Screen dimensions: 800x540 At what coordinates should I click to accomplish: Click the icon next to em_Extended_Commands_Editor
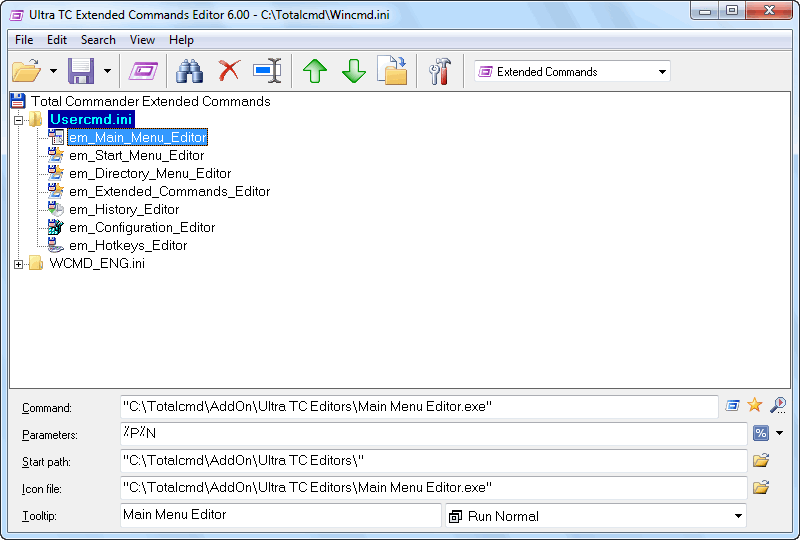click(x=56, y=191)
